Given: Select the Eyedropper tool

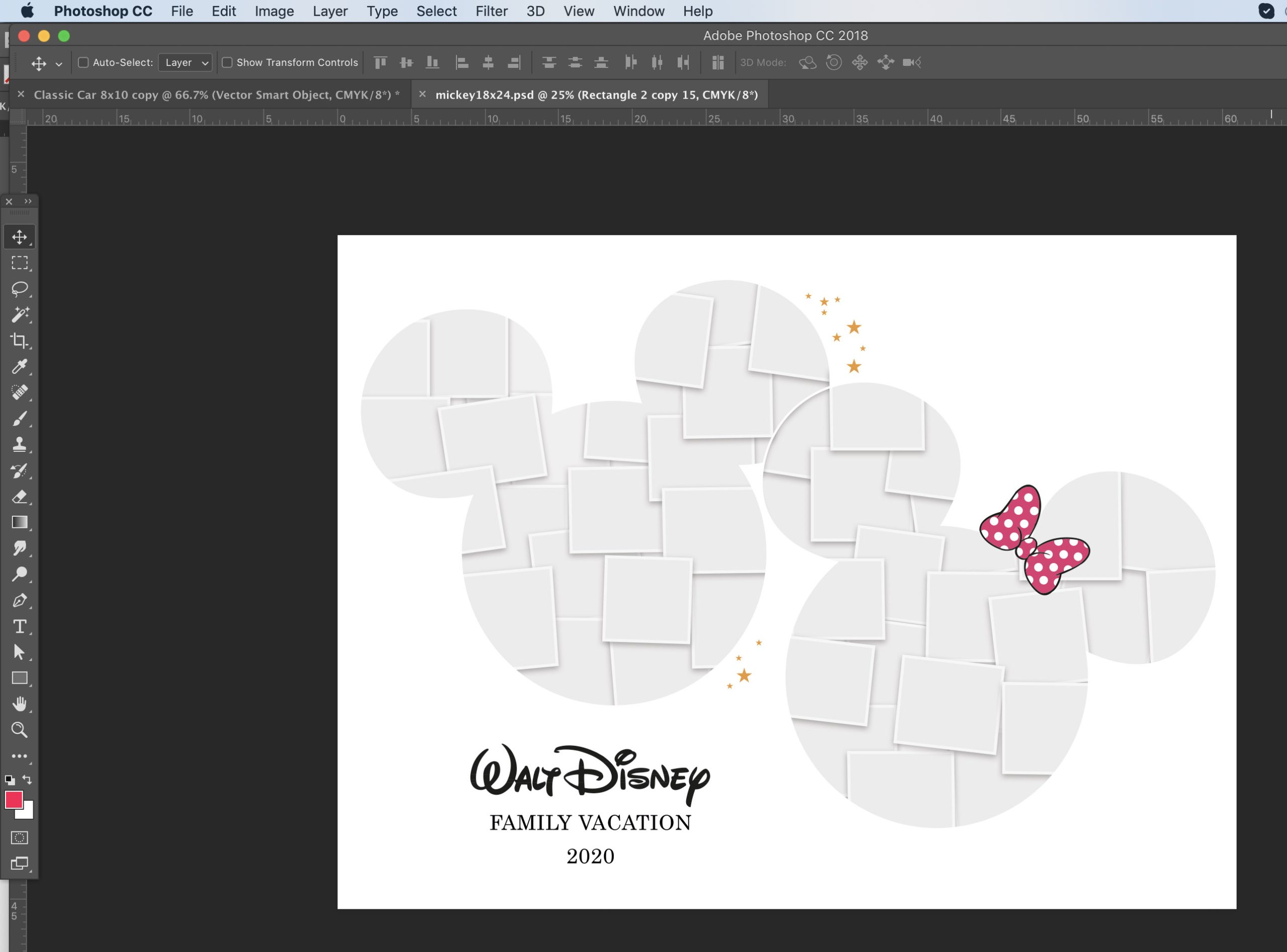Looking at the screenshot, I should click(20, 366).
